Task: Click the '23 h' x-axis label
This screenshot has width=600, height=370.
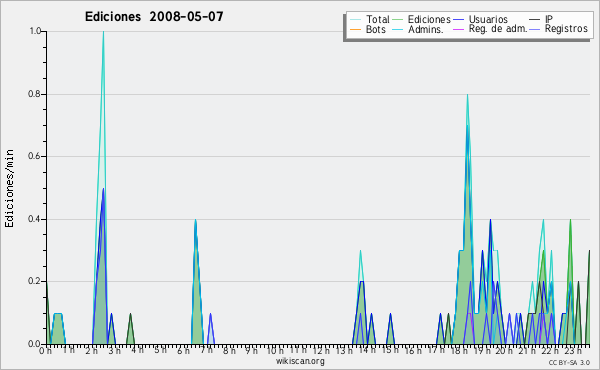Action: pos(573,351)
